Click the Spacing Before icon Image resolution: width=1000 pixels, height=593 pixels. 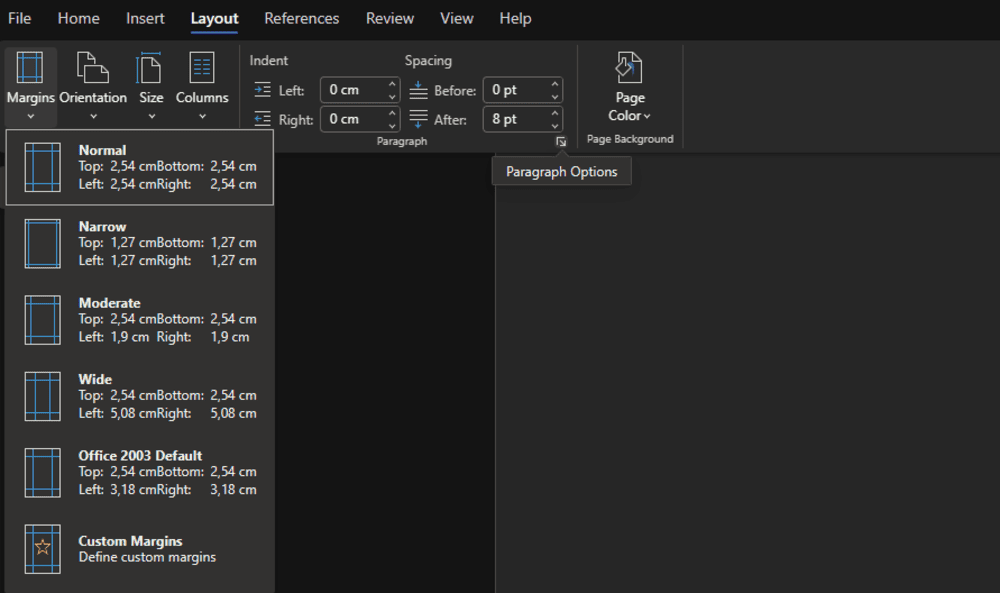pyautogui.click(x=418, y=90)
